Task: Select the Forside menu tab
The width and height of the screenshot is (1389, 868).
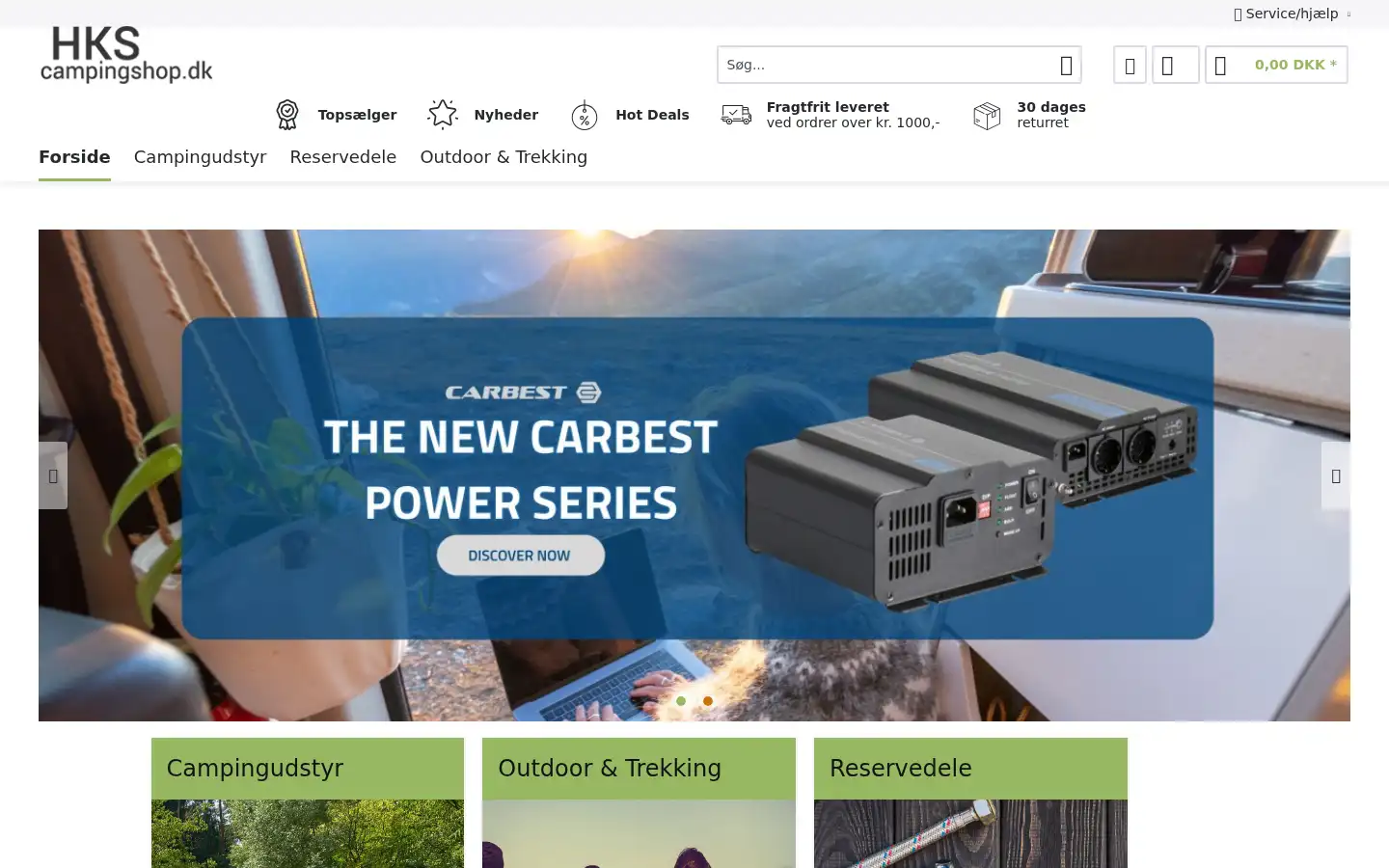Action: coord(74,157)
